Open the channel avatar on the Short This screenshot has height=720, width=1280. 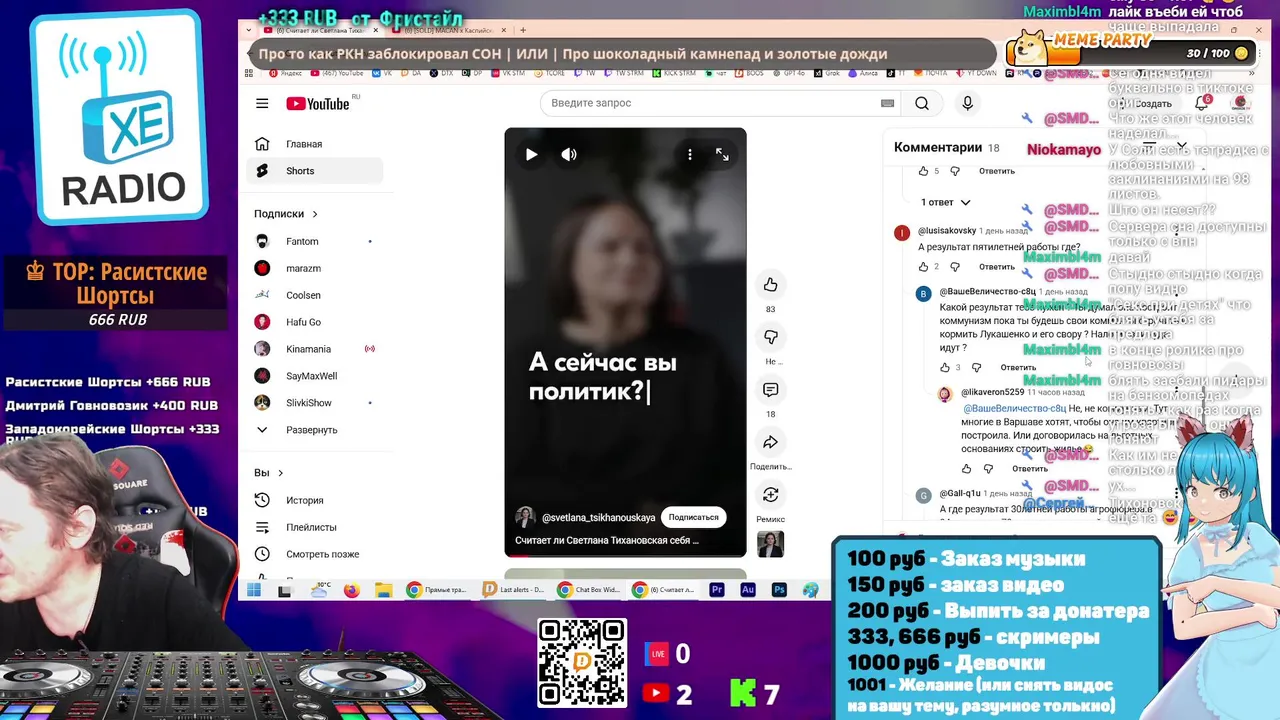[525, 517]
